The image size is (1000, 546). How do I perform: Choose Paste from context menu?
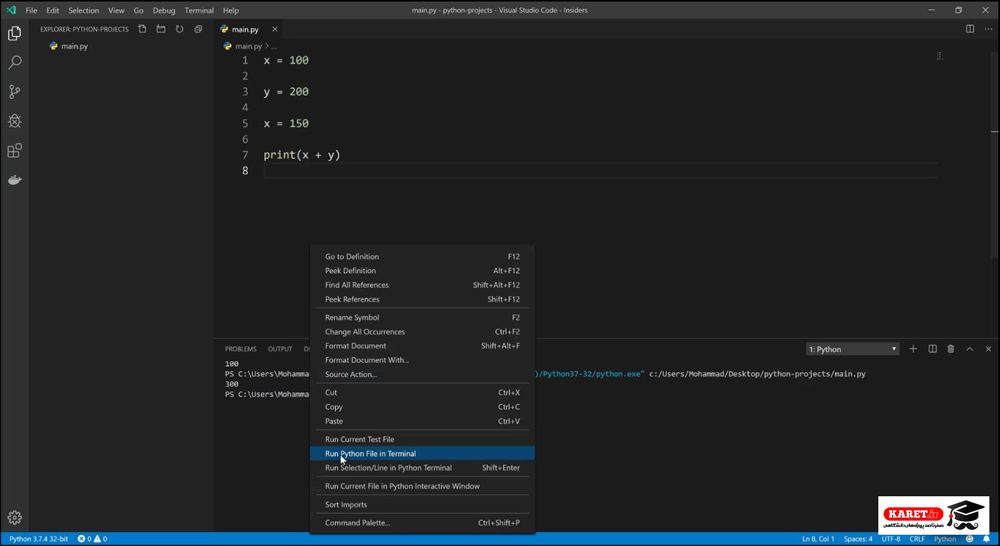click(422, 421)
